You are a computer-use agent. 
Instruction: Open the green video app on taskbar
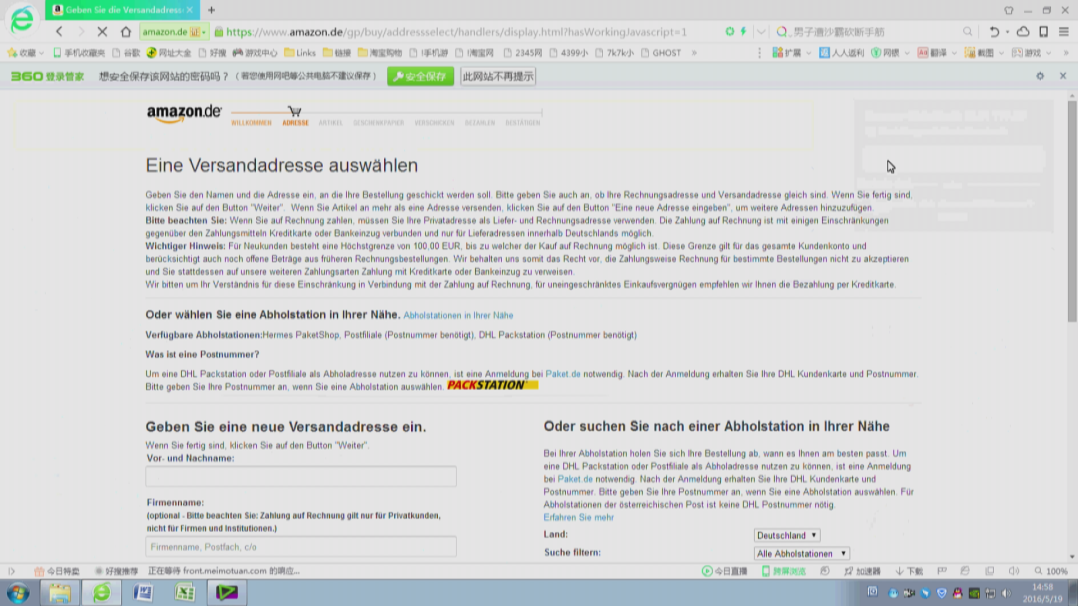(227, 592)
